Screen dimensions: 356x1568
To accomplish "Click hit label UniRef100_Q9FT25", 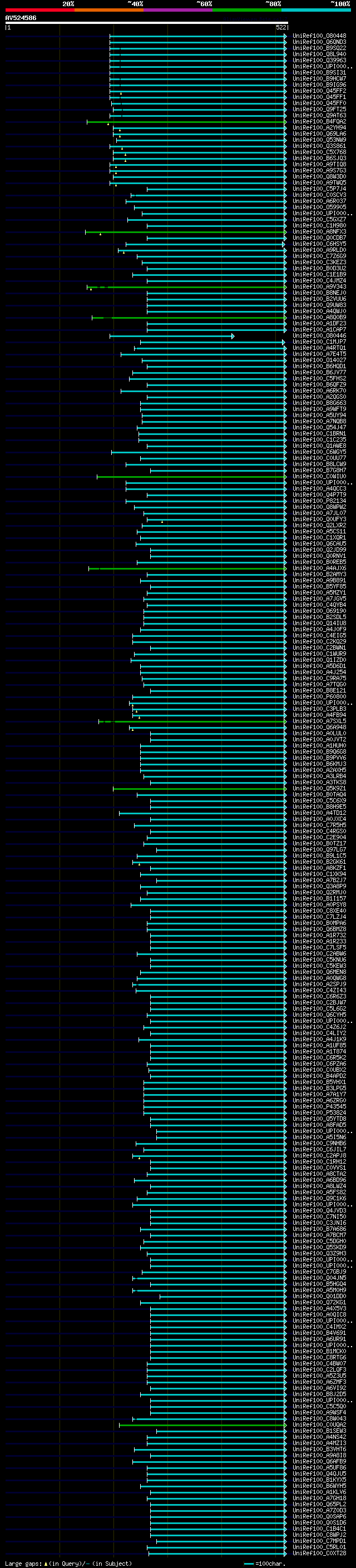I will (319, 110).
